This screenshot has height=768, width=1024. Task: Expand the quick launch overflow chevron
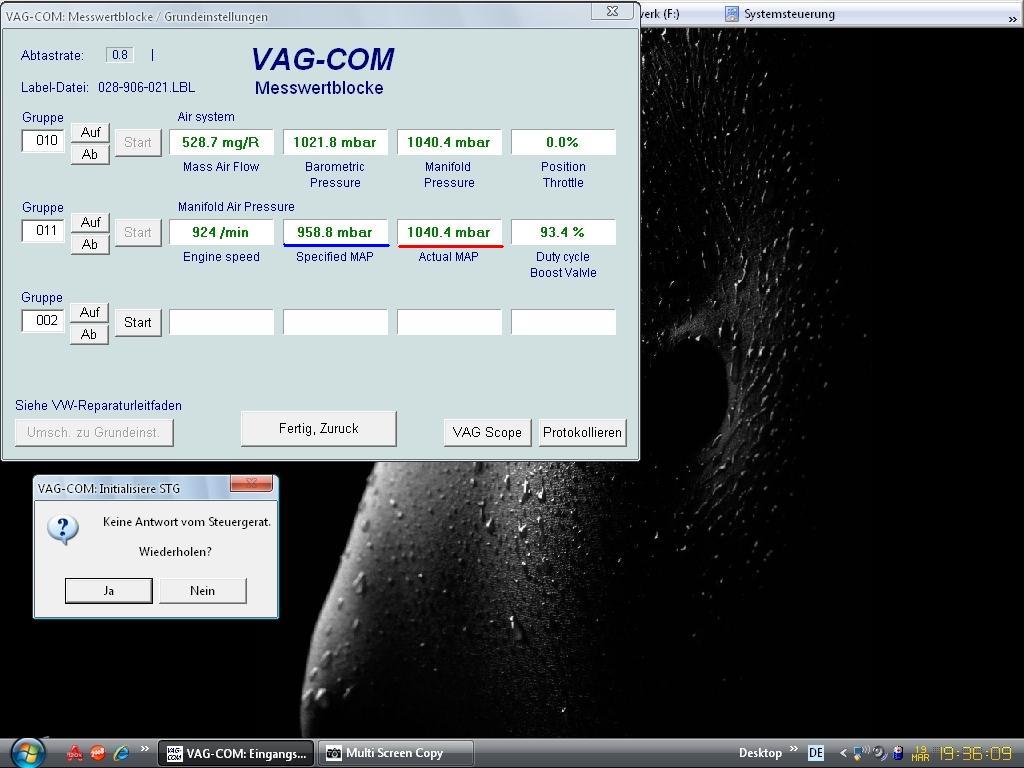(144, 749)
